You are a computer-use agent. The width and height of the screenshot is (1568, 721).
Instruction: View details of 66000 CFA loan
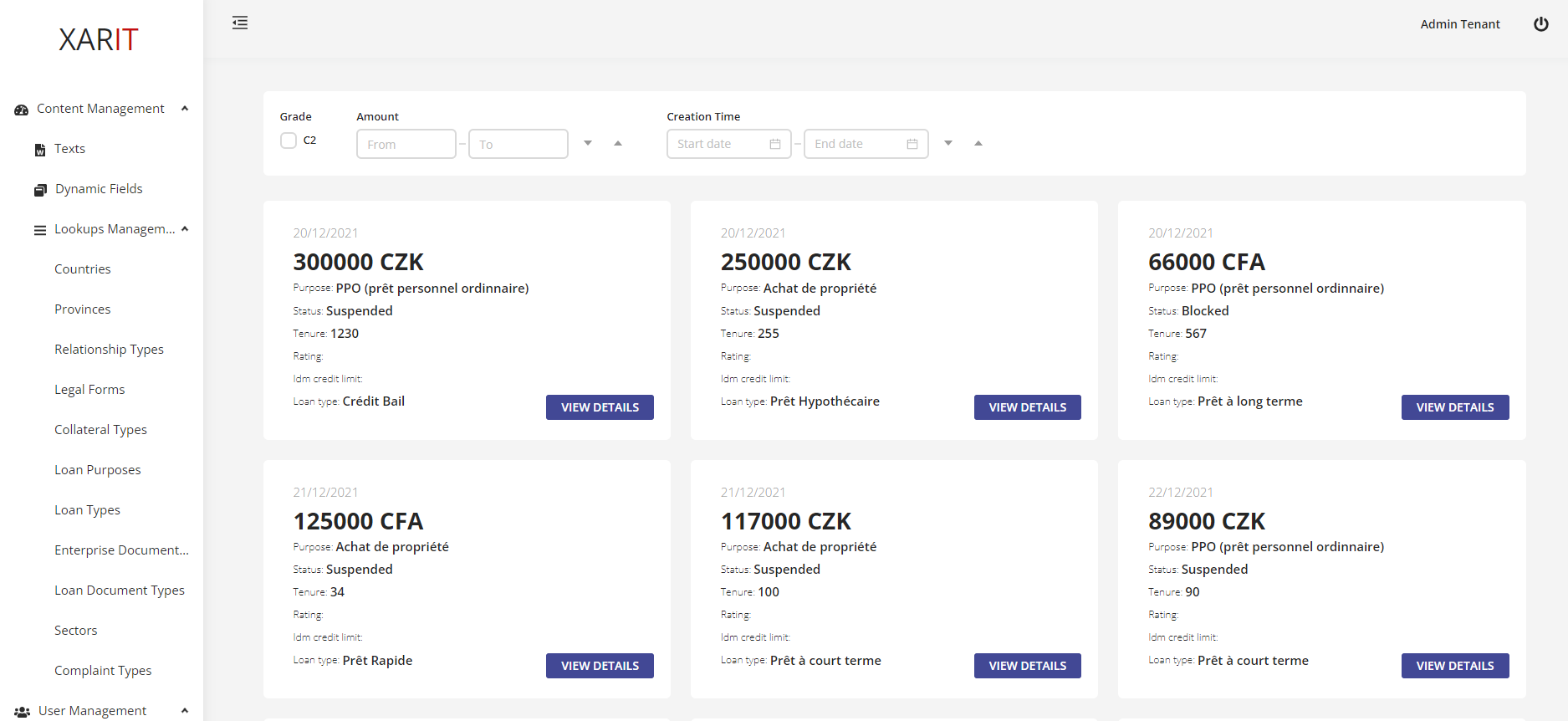(x=1454, y=407)
